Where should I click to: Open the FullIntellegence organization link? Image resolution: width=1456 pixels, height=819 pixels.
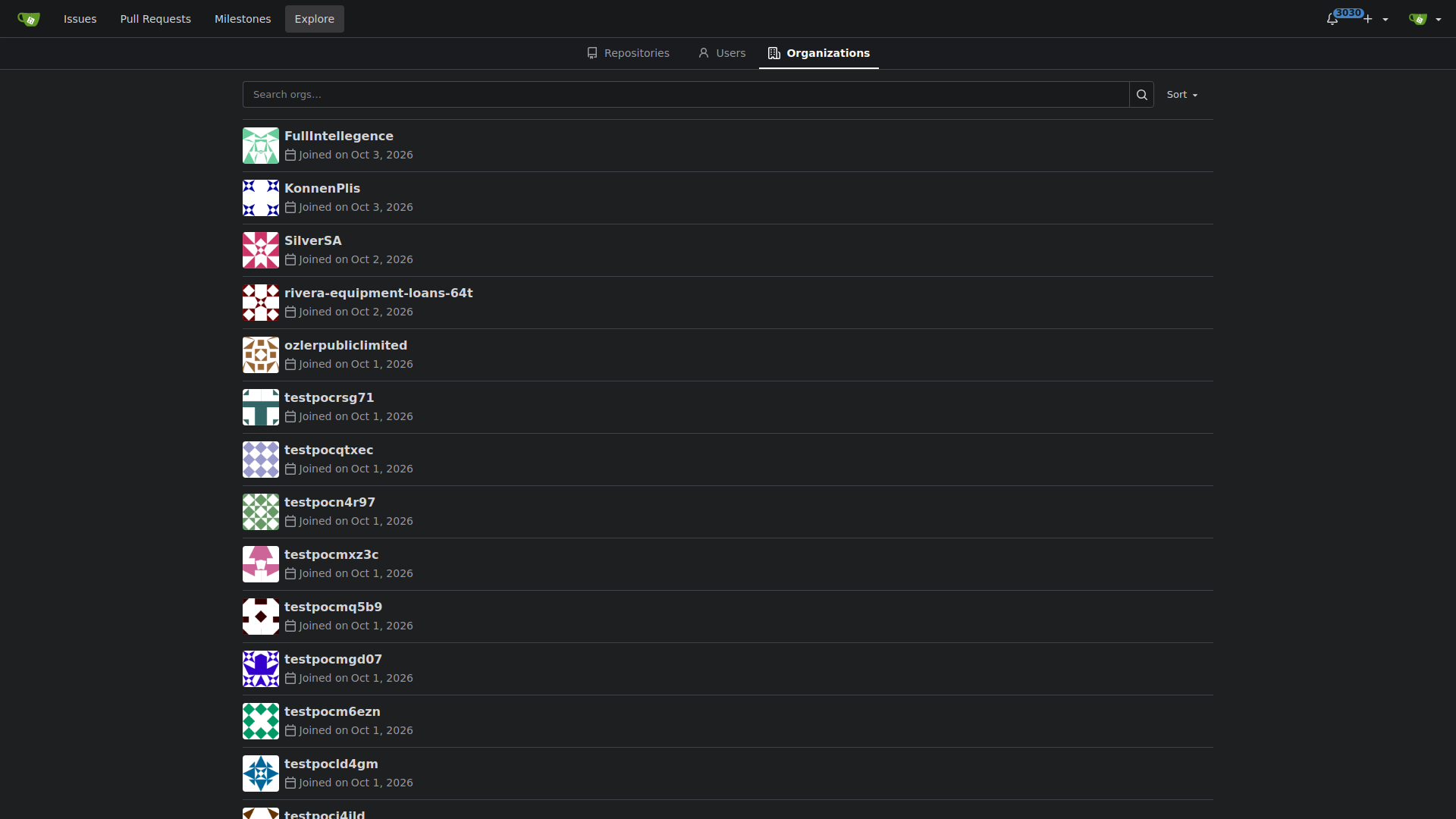339,136
